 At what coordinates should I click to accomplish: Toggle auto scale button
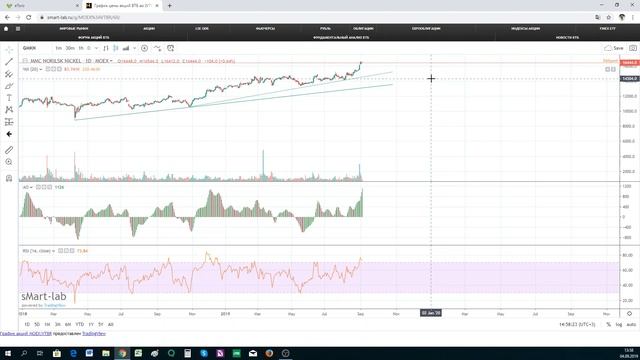pos(631,324)
